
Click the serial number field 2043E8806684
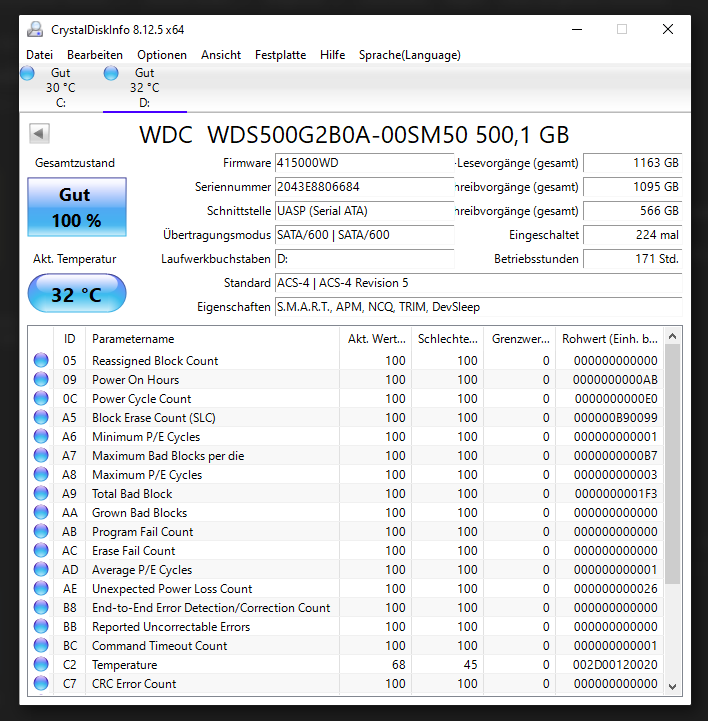click(364, 187)
